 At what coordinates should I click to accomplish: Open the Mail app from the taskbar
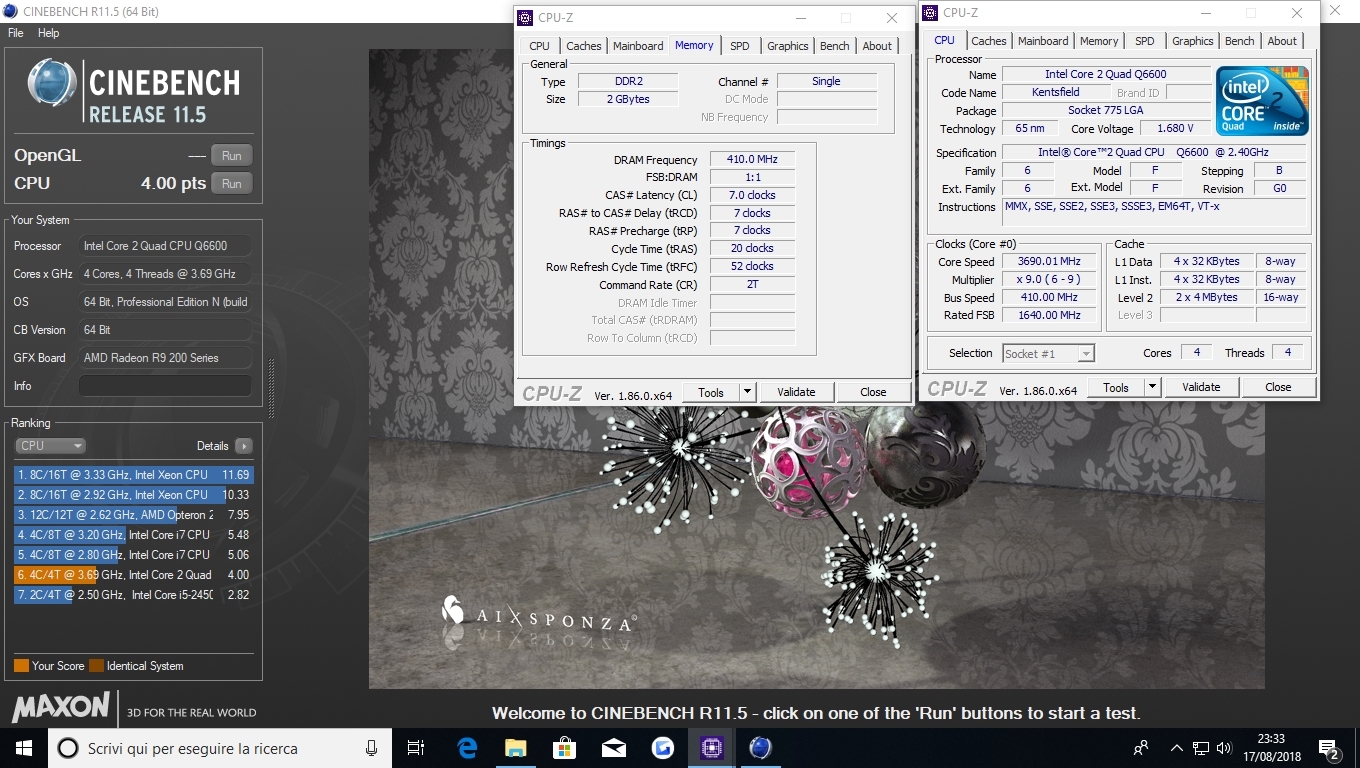613,748
